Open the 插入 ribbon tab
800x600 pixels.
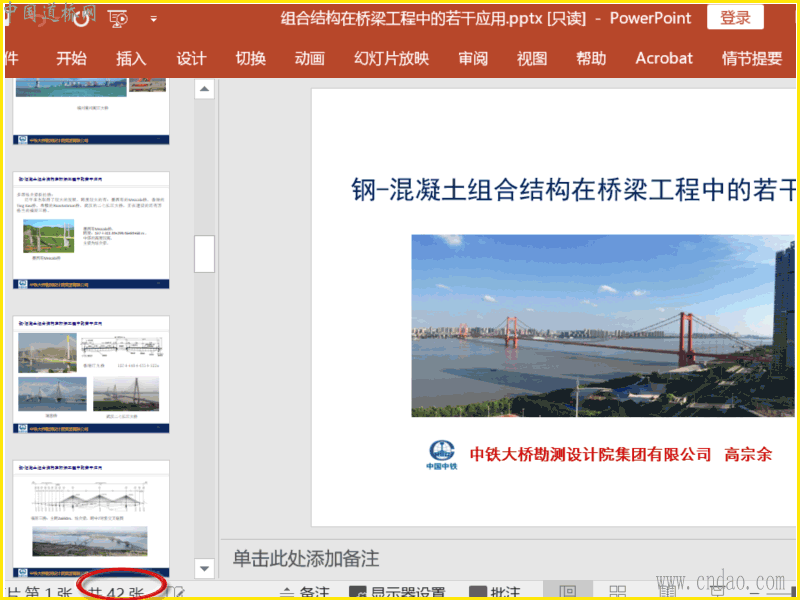tap(131, 58)
